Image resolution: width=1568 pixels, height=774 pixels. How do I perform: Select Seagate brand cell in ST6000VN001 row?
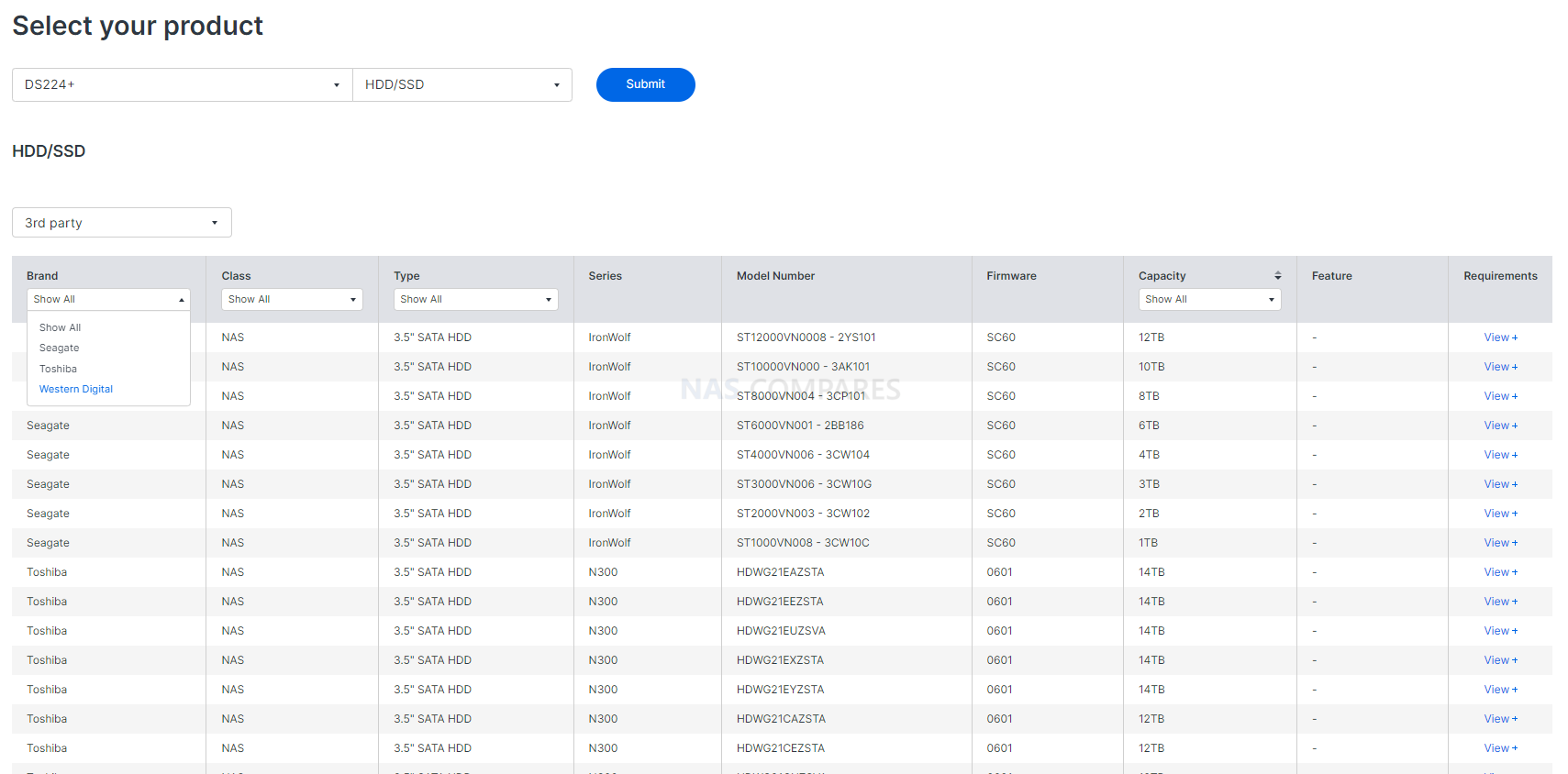[x=48, y=426]
